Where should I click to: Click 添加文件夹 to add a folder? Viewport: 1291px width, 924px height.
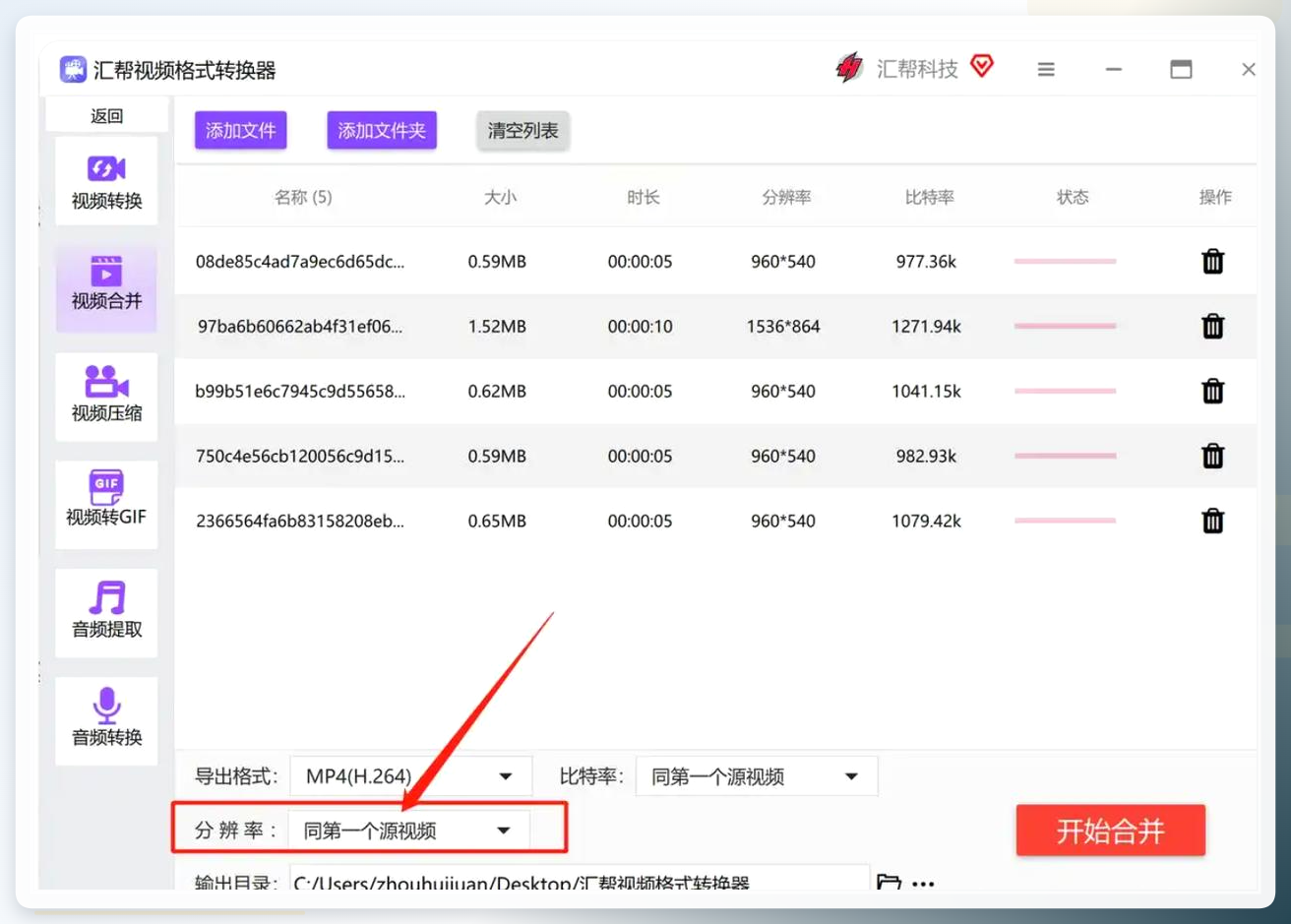coord(382,130)
